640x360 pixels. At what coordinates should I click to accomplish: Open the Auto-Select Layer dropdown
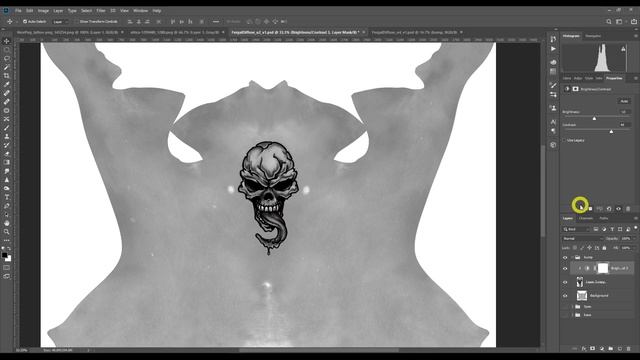(60, 22)
